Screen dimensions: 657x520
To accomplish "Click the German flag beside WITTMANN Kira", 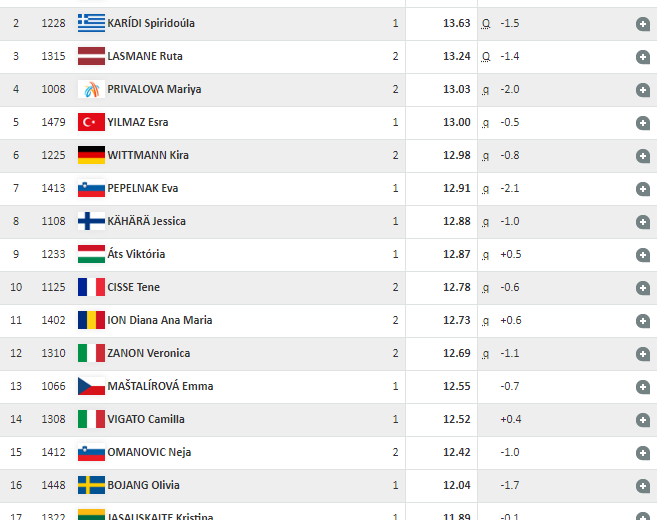I will point(91,155).
